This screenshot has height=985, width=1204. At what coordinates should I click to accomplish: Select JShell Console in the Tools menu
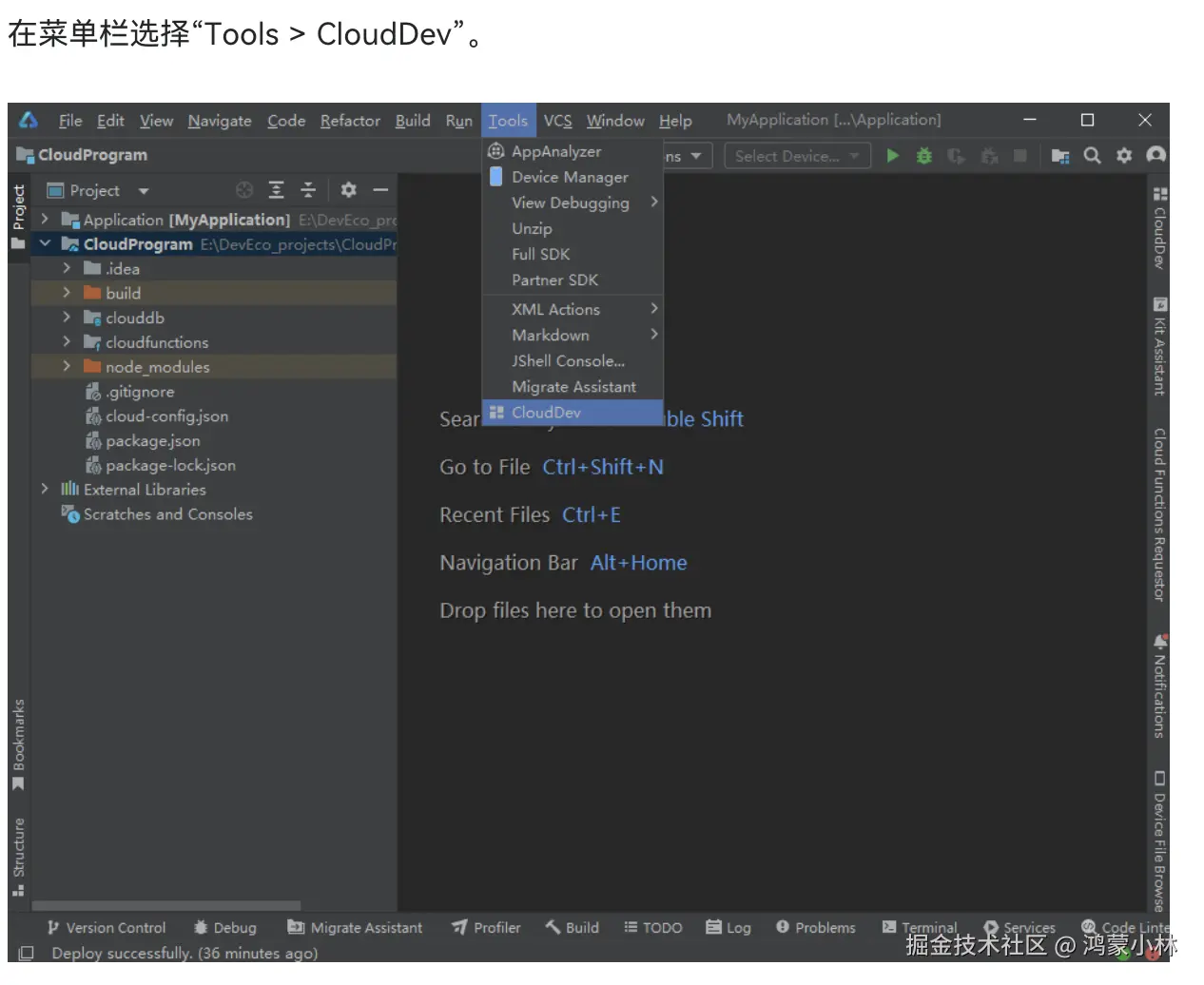573,361
